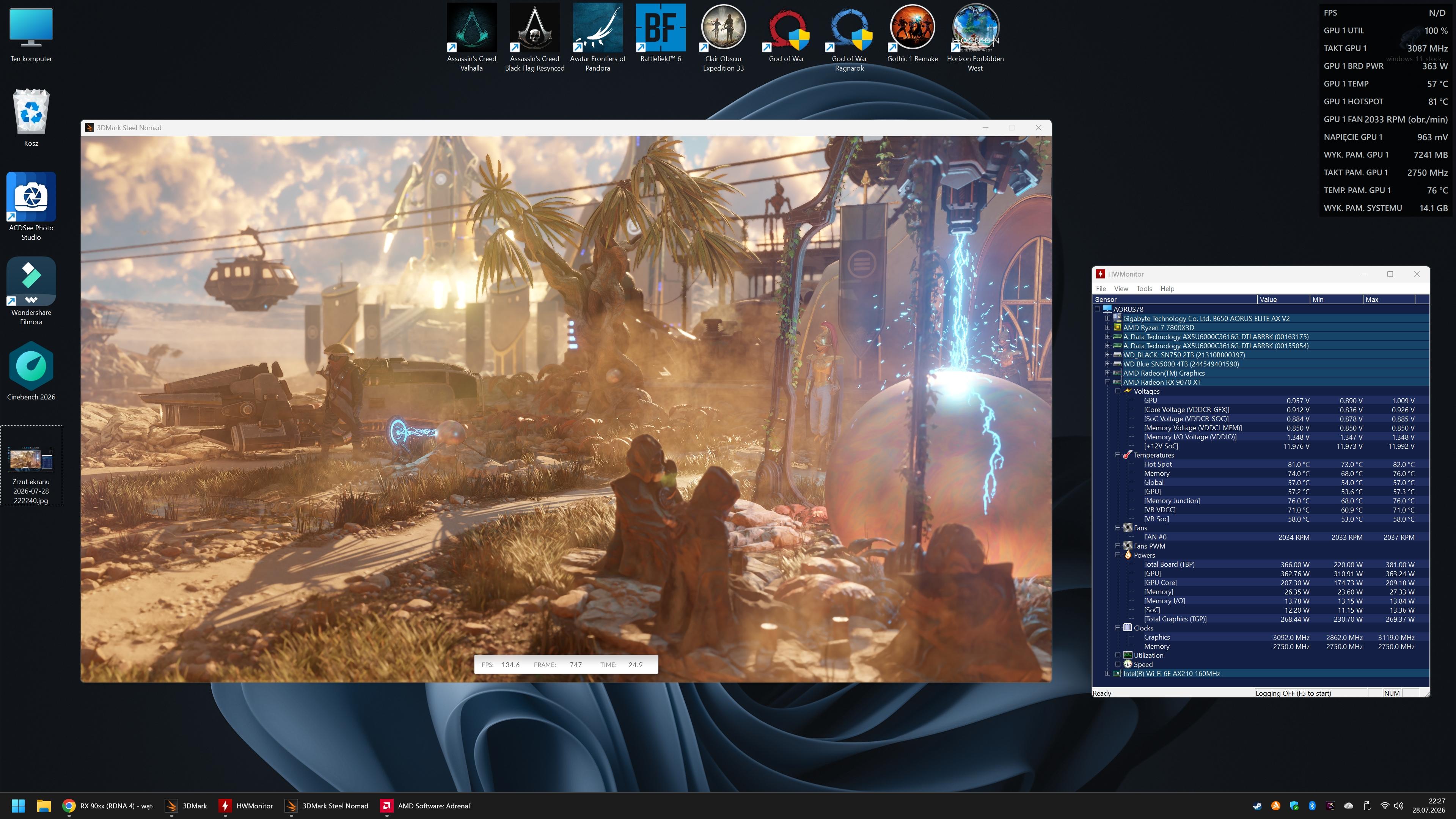Expand the Utilization node in HWMonitor
The width and height of the screenshot is (1456, 819).
1117,655
